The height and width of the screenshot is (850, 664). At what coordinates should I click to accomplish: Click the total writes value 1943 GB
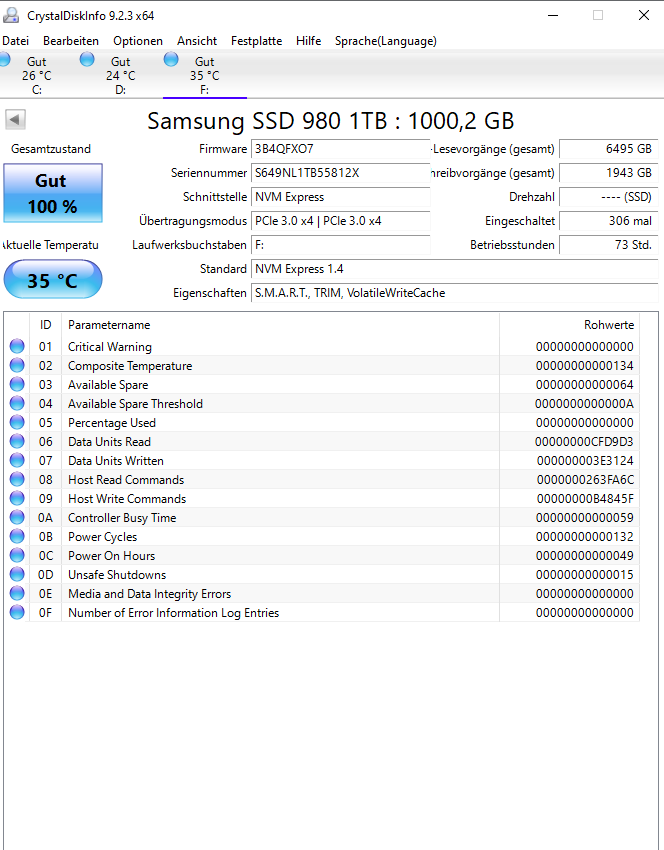[609, 173]
